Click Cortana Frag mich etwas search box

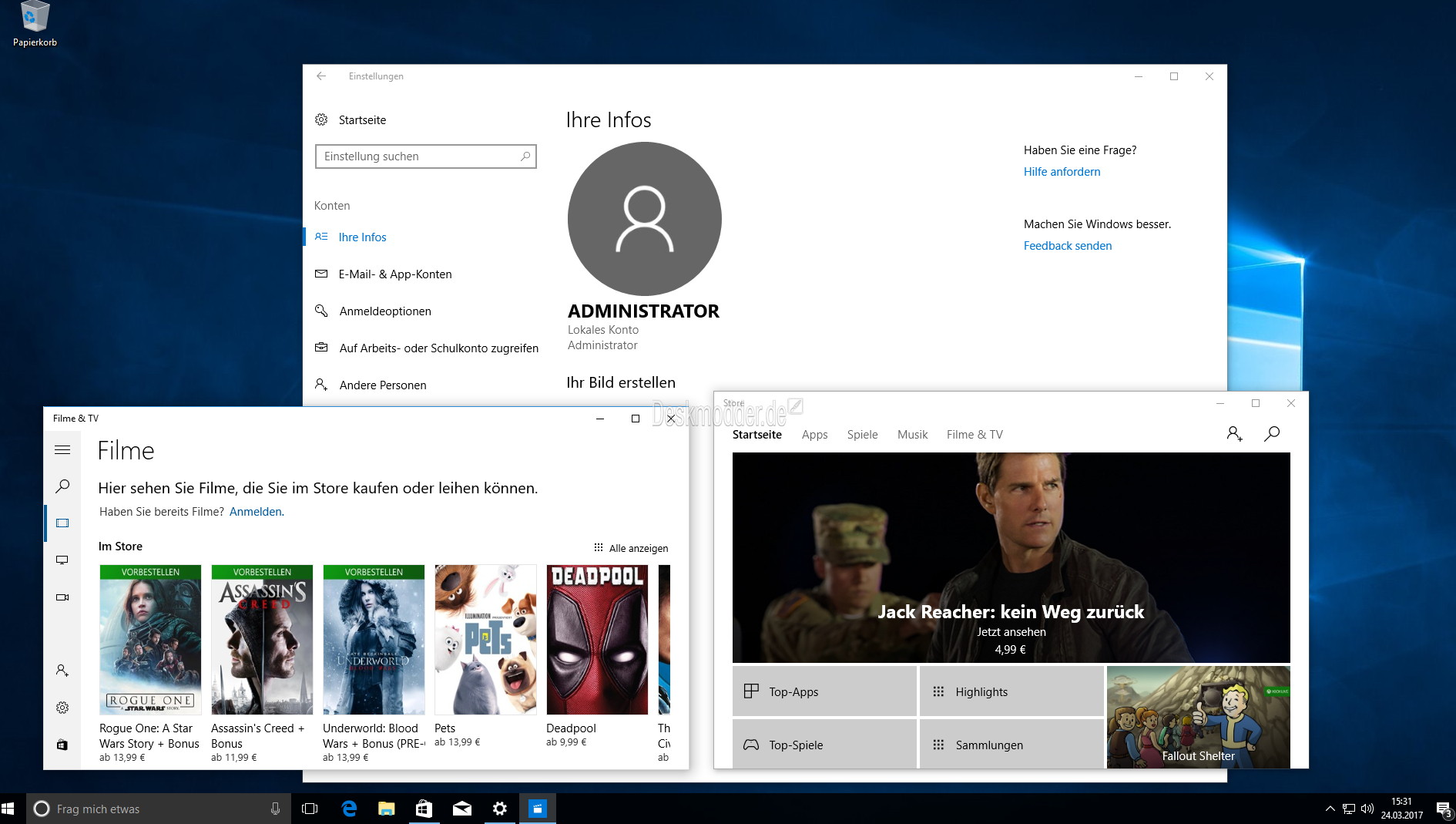(x=159, y=809)
